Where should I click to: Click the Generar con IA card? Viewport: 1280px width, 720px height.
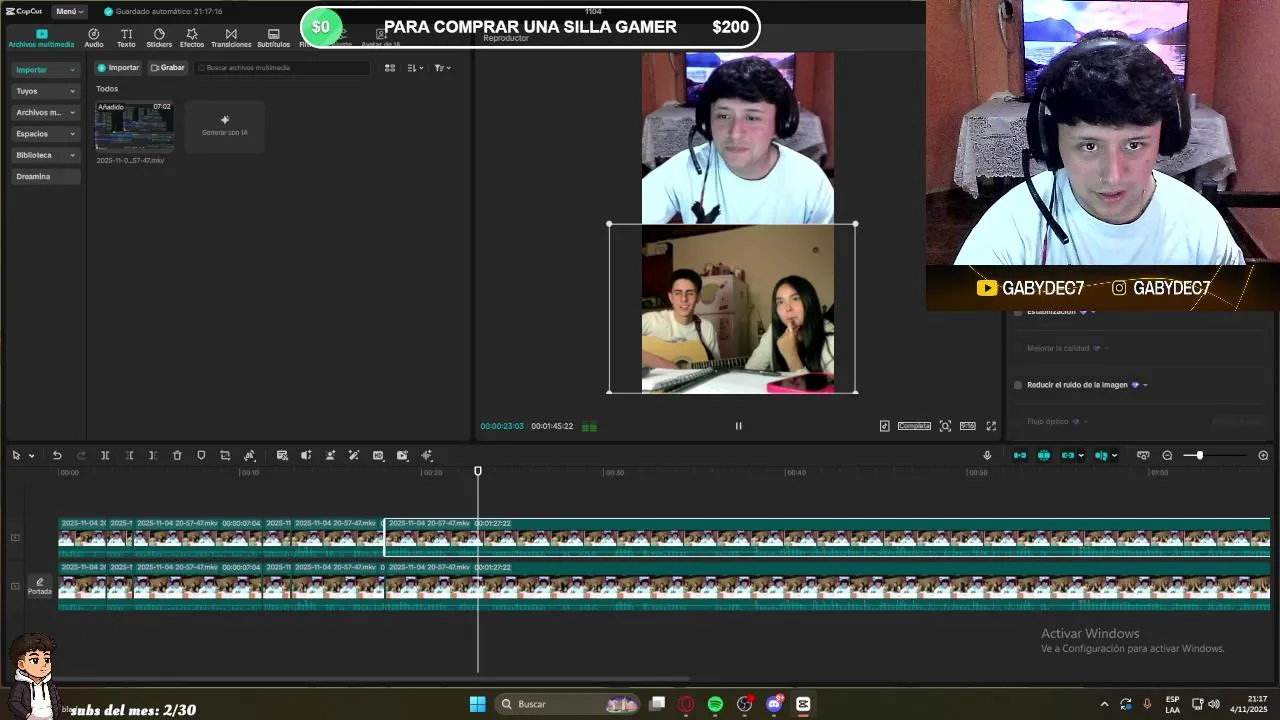pos(225,126)
